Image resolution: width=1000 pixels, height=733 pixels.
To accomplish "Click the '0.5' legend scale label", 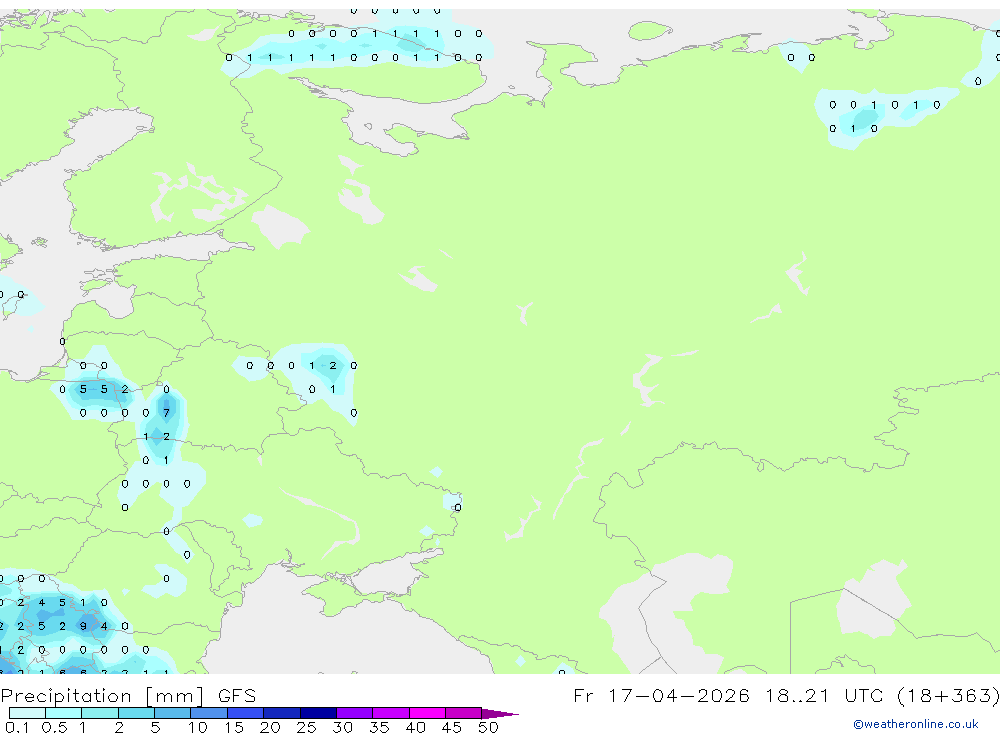I will [54, 727].
